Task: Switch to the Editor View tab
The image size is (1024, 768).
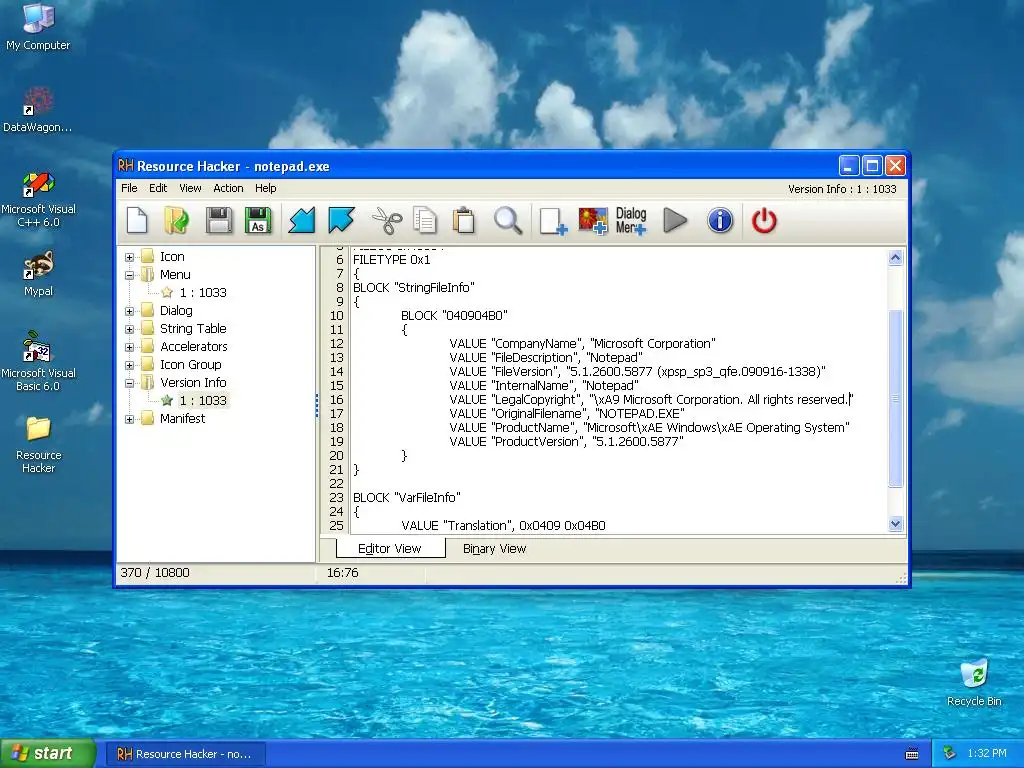Action: coord(390,549)
